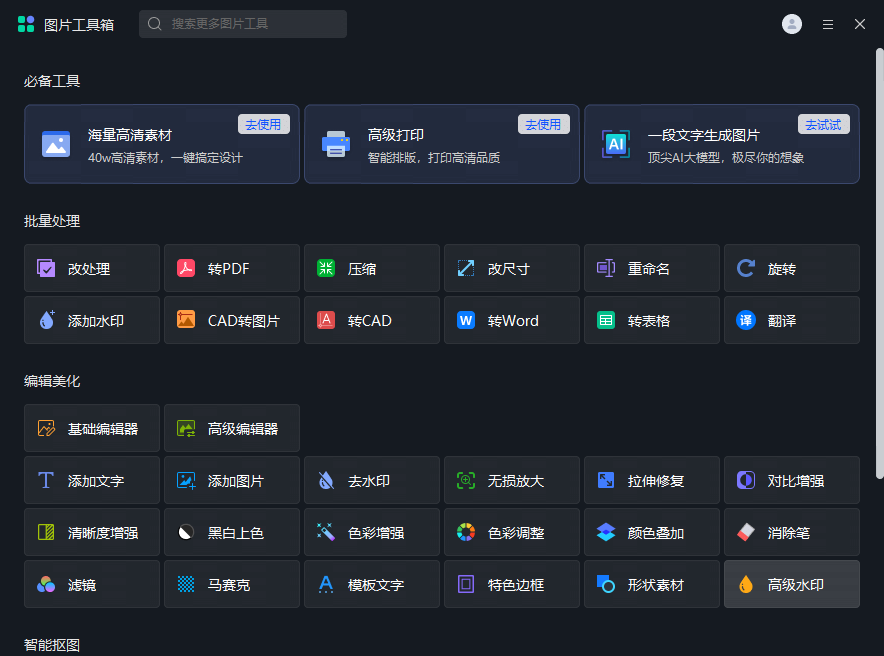Launch the 去水印 watermark removal tool
Image resolution: width=884 pixels, height=656 pixels.
(371, 480)
